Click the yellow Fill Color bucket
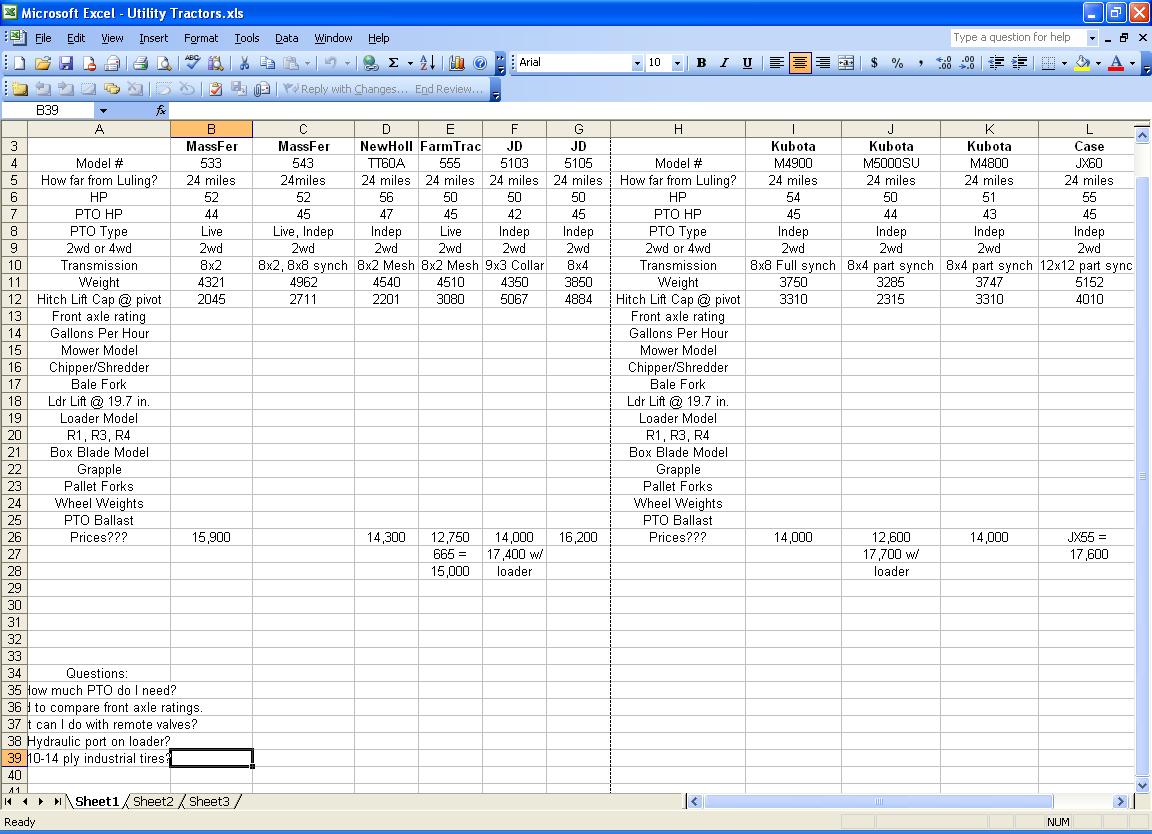Screen dimensions: 1152x834 coord(1082,63)
